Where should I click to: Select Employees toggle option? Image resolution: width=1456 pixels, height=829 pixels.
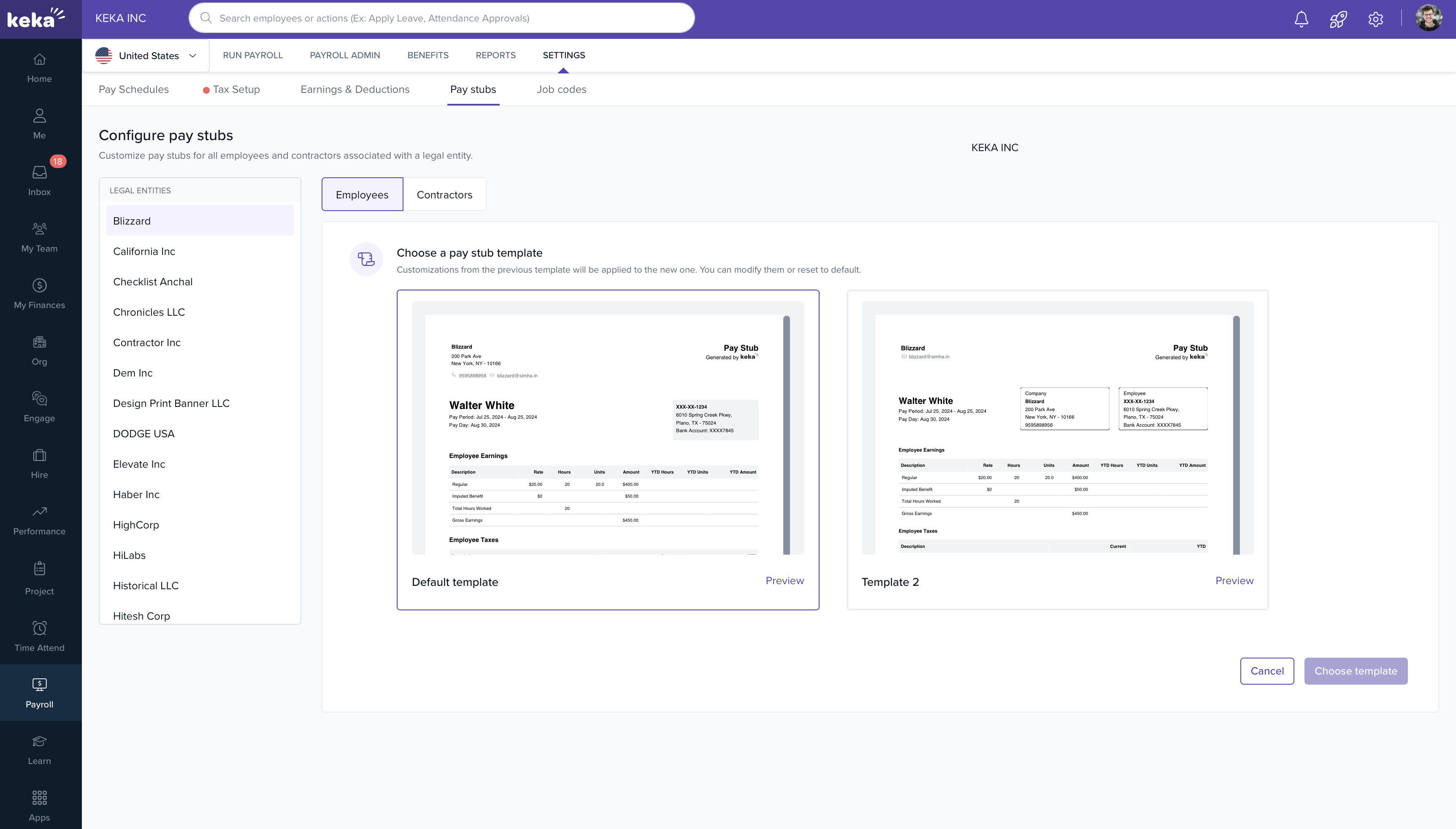(x=362, y=195)
